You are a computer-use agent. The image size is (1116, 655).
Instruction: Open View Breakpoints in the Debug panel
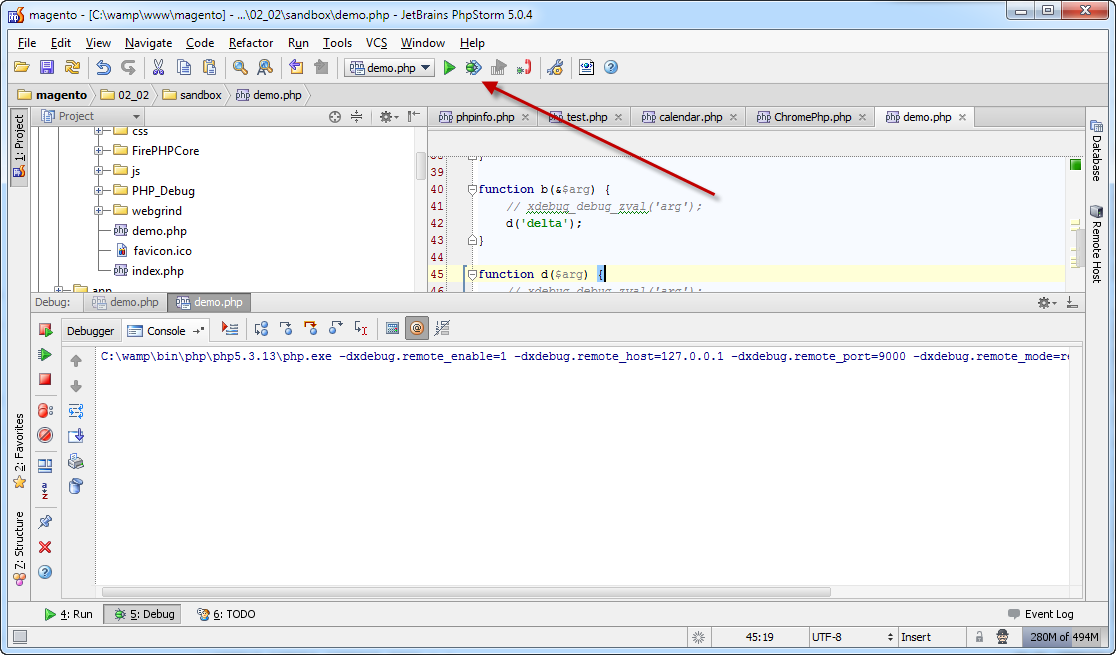tap(45, 411)
